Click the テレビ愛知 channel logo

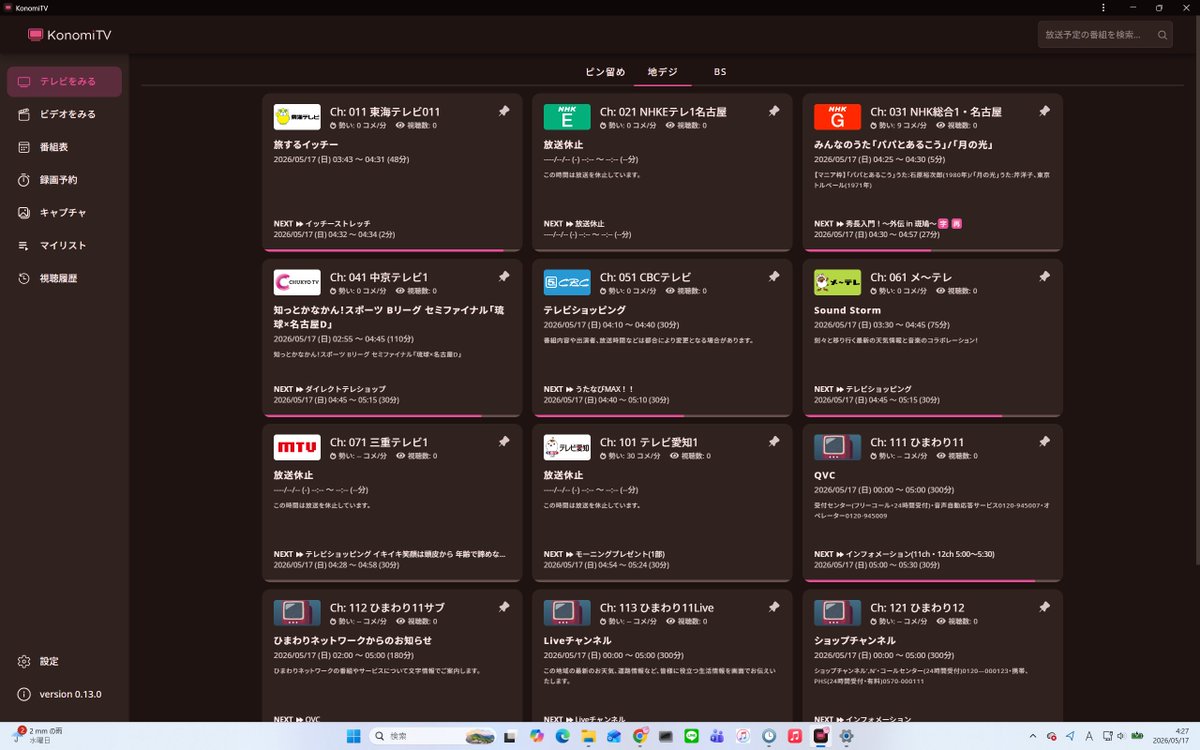567,447
